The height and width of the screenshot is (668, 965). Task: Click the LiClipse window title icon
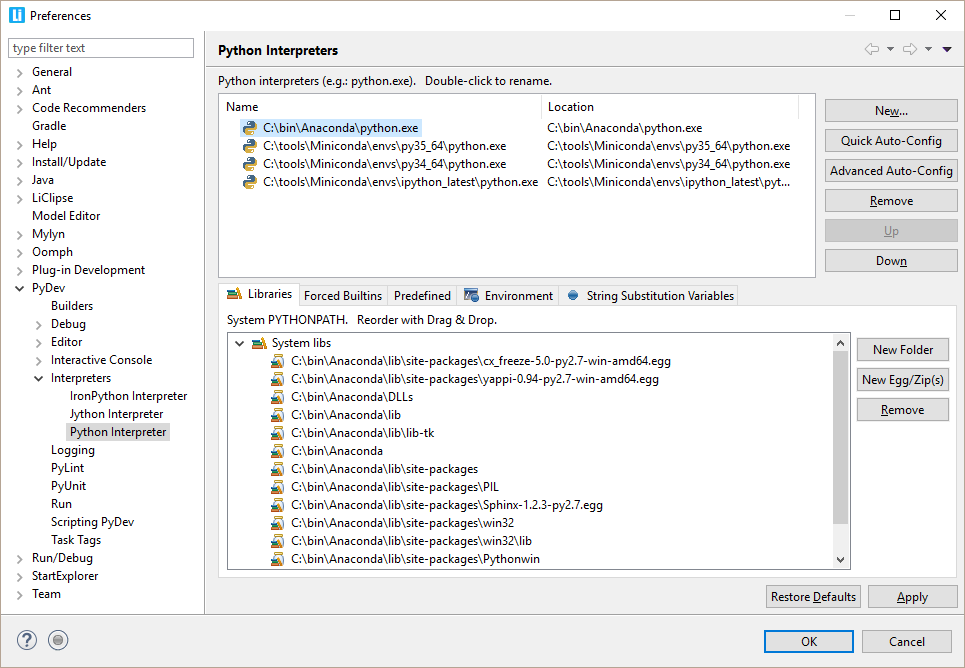(x=17, y=15)
